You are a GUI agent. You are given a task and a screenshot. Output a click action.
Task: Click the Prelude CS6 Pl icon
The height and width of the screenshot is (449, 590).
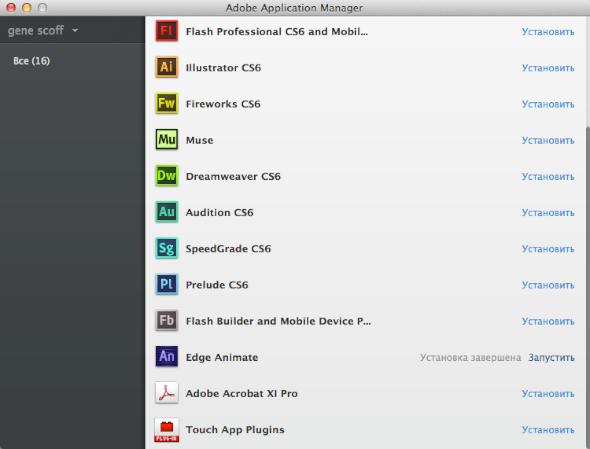167,284
